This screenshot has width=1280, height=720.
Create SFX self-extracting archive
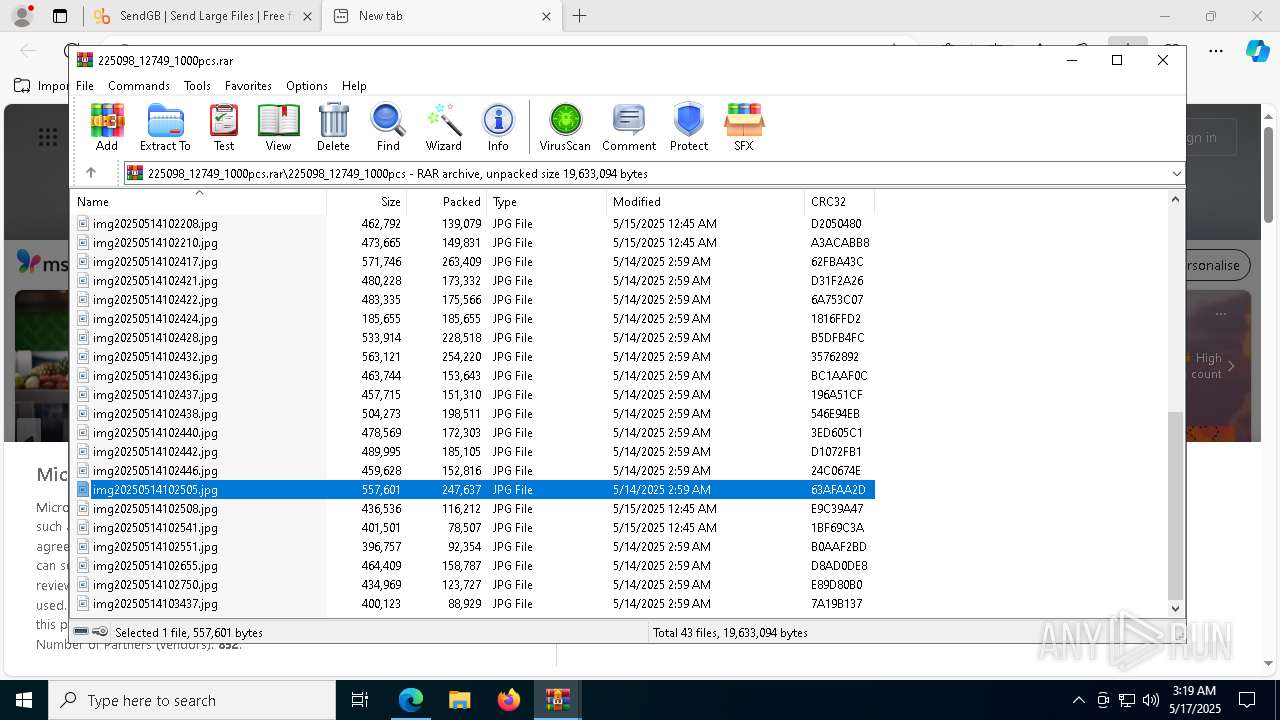[x=744, y=127]
